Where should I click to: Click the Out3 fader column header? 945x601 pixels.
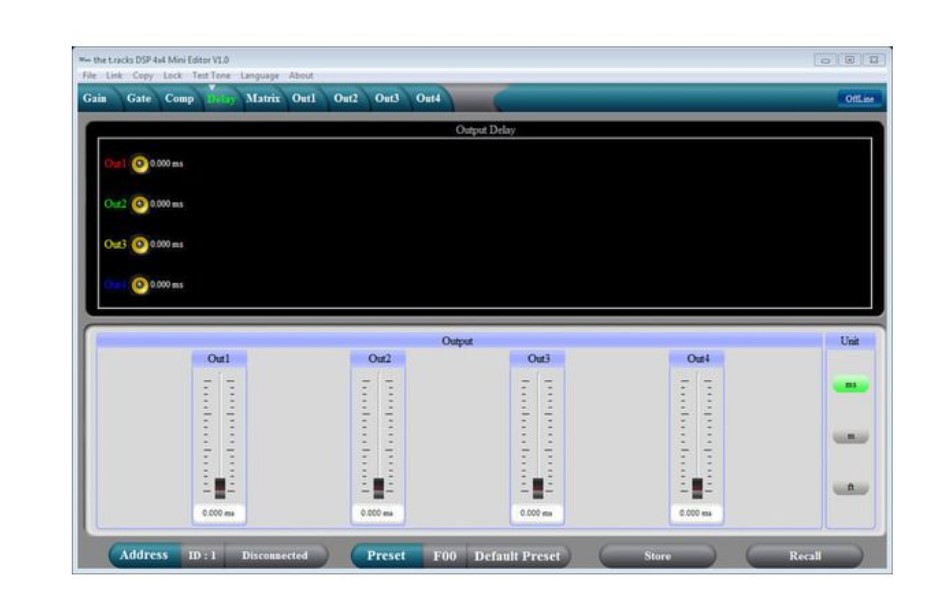click(538, 359)
